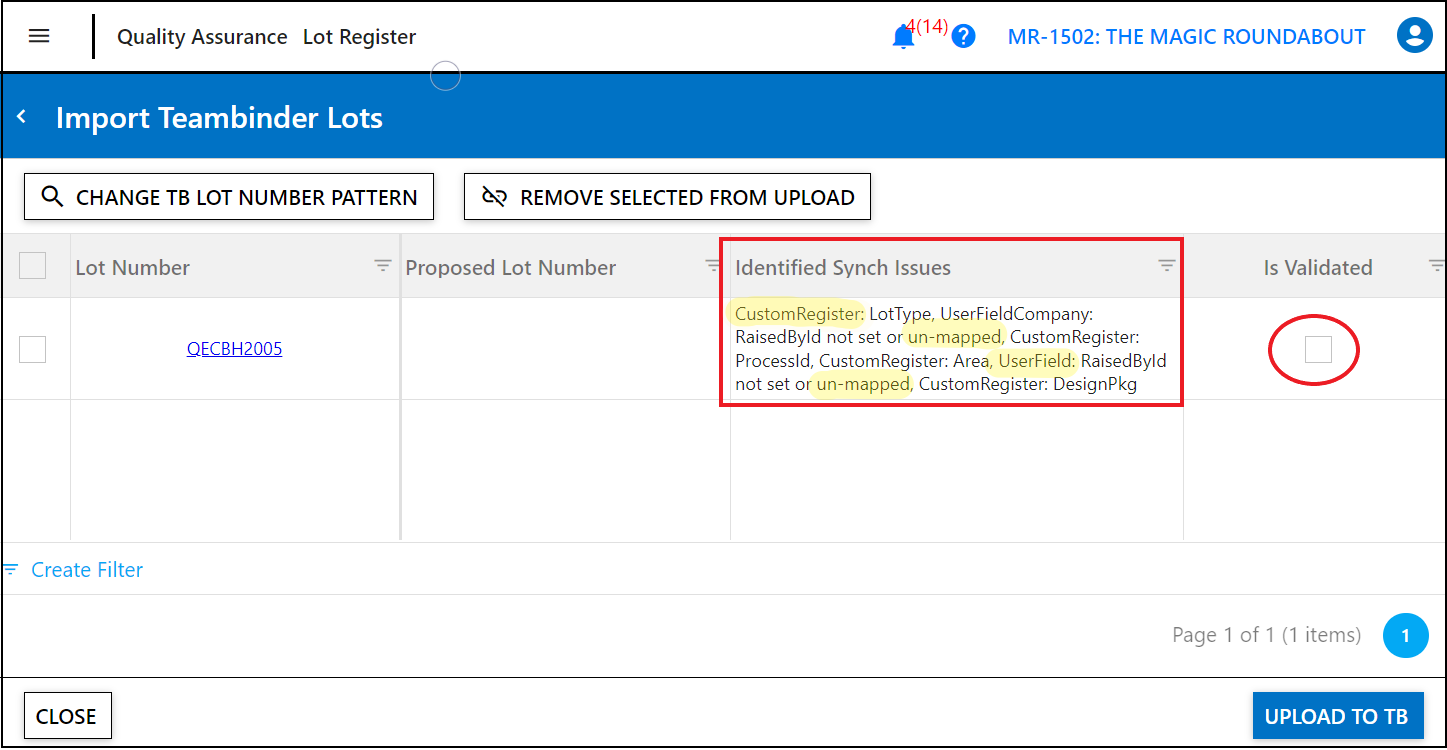
Task: Select the Quality Assurance breadcrumb
Action: (x=202, y=37)
